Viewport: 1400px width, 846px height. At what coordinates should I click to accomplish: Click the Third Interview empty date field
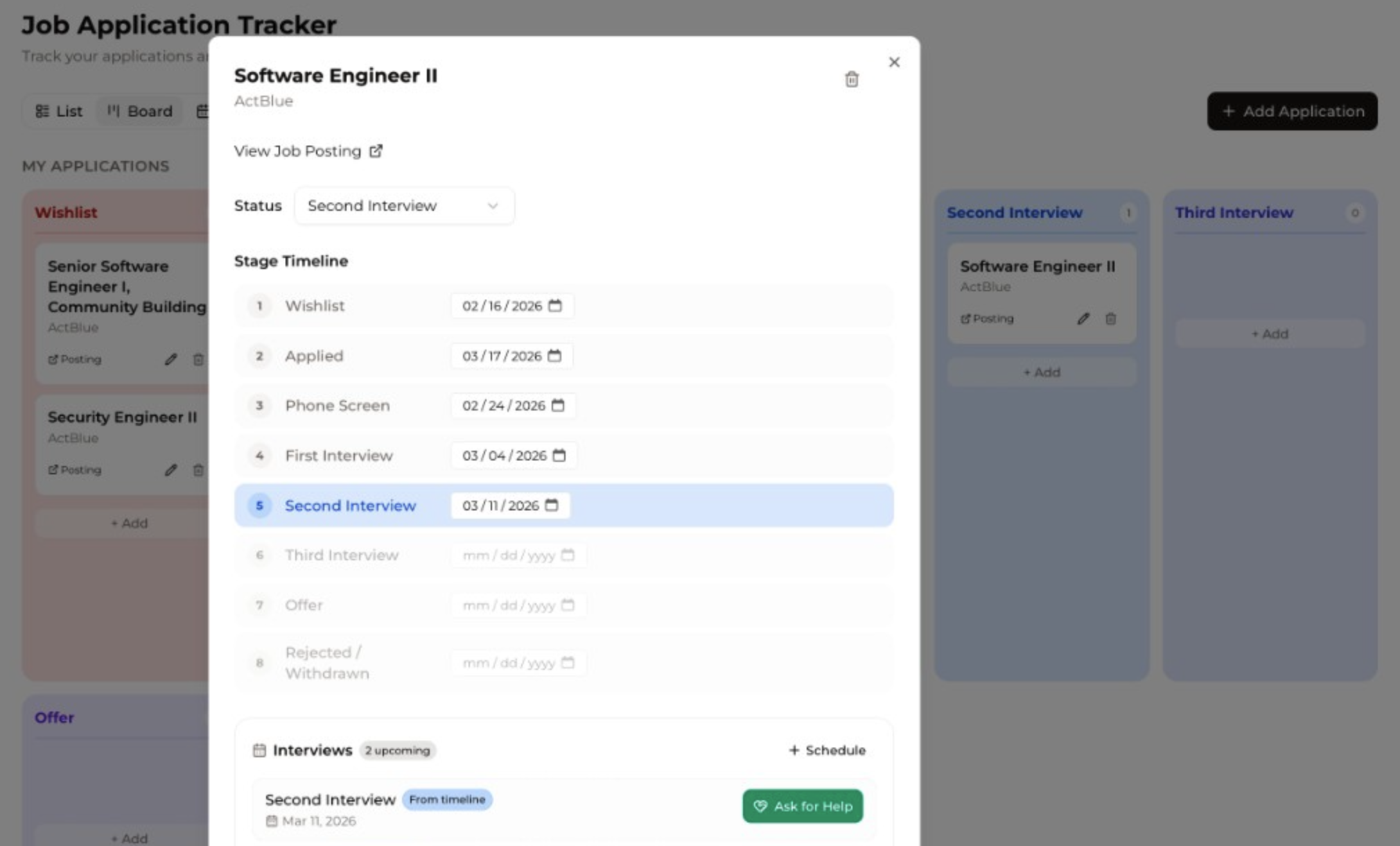(x=518, y=555)
